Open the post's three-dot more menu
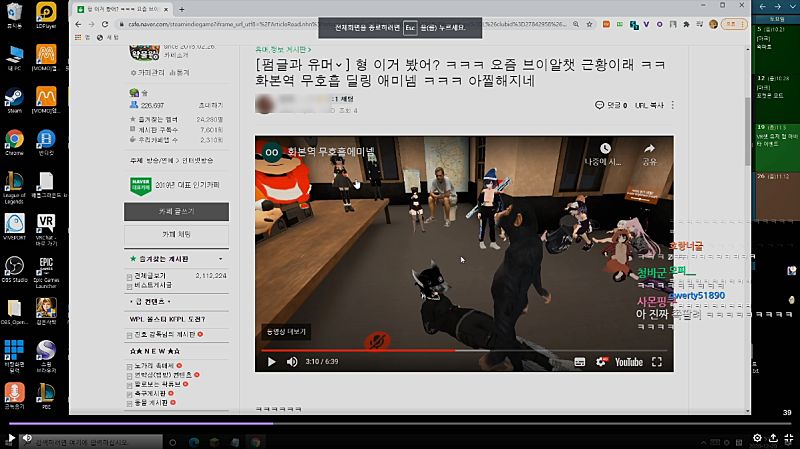 pos(672,105)
